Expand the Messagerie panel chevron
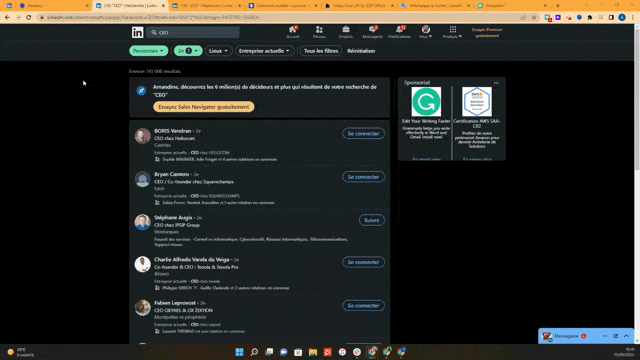Image resolution: width=640 pixels, height=360 pixels. click(627, 336)
